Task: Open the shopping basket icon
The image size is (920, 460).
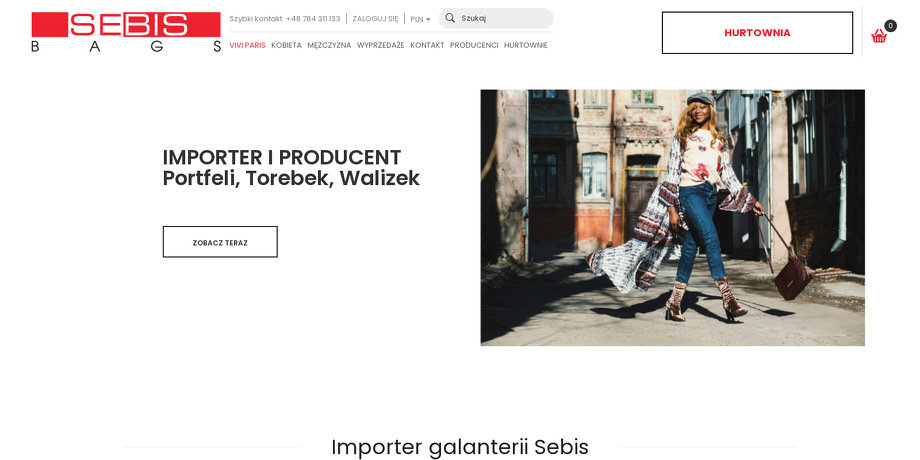Action: [x=878, y=36]
